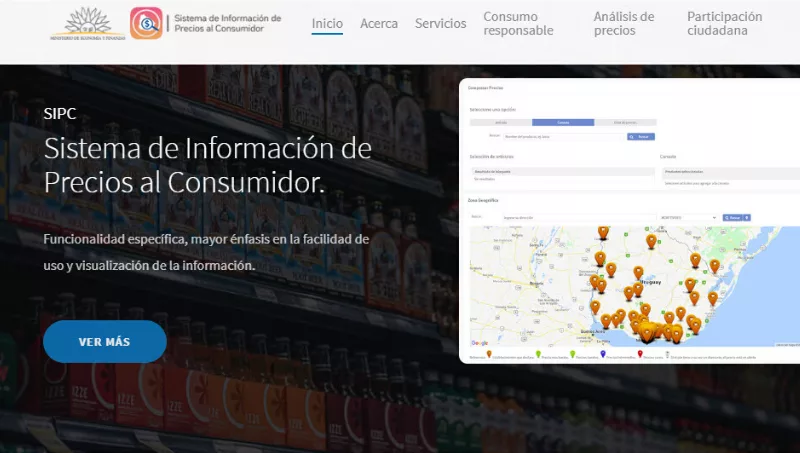
Task: Select the highlighted blue Canasta tab in the preview
Action: tap(563, 122)
